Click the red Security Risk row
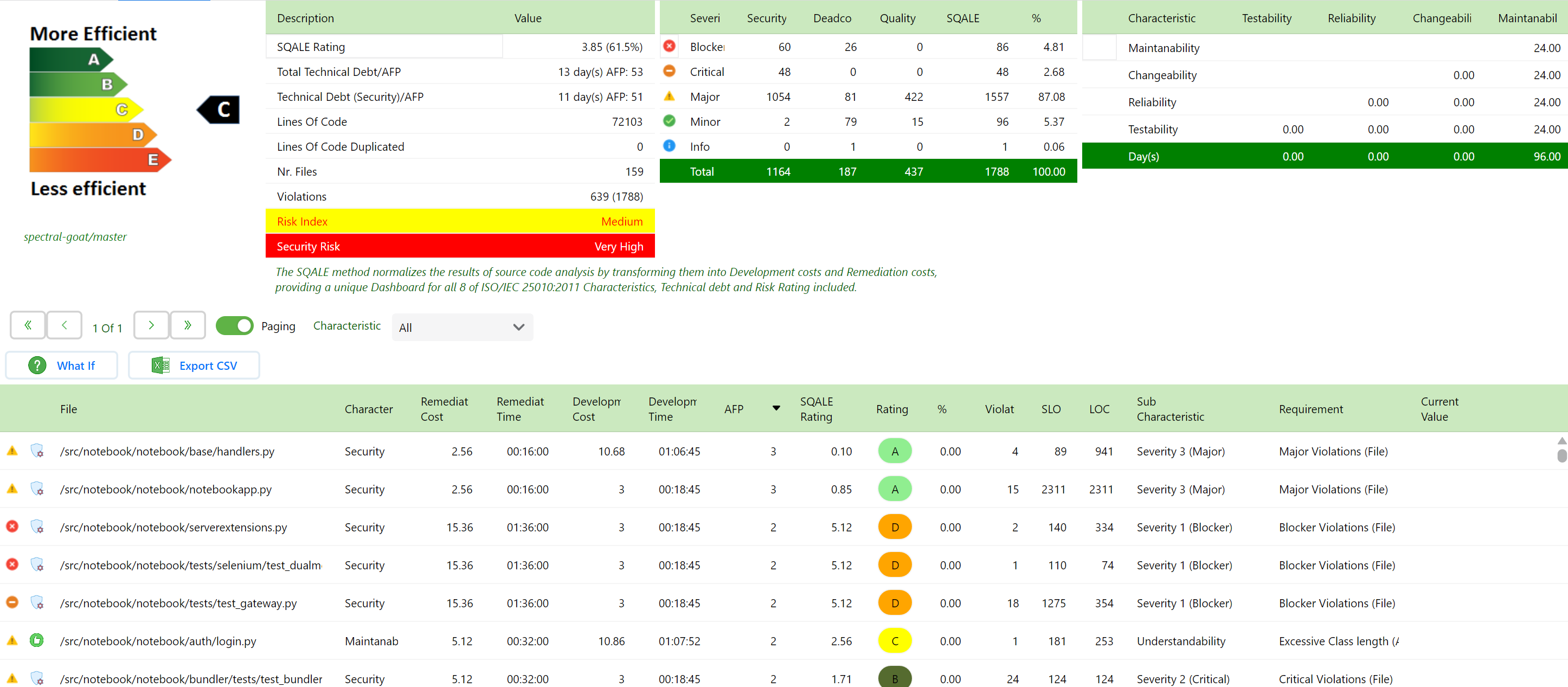The height and width of the screenshot is (687, 1568). pos(460,247)
